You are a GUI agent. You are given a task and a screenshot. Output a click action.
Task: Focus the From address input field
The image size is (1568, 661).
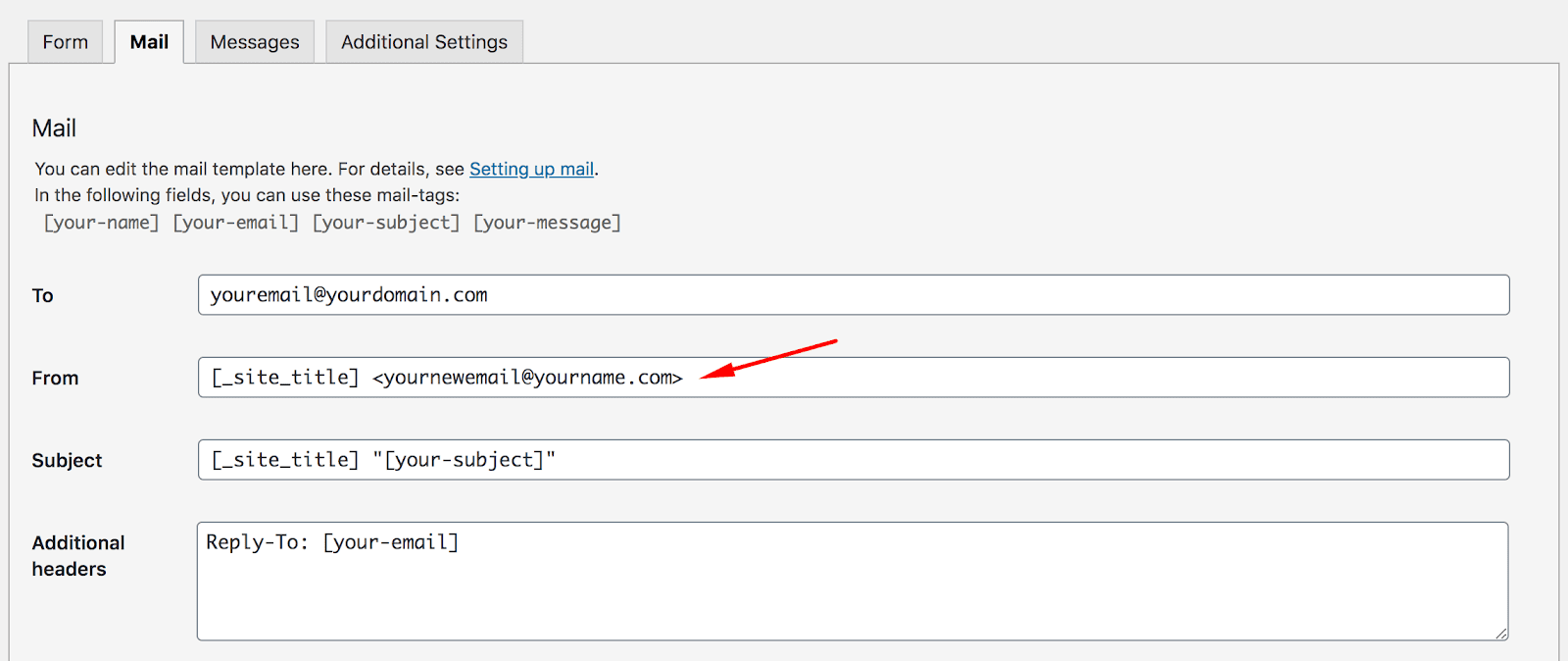click(1078, 378)
